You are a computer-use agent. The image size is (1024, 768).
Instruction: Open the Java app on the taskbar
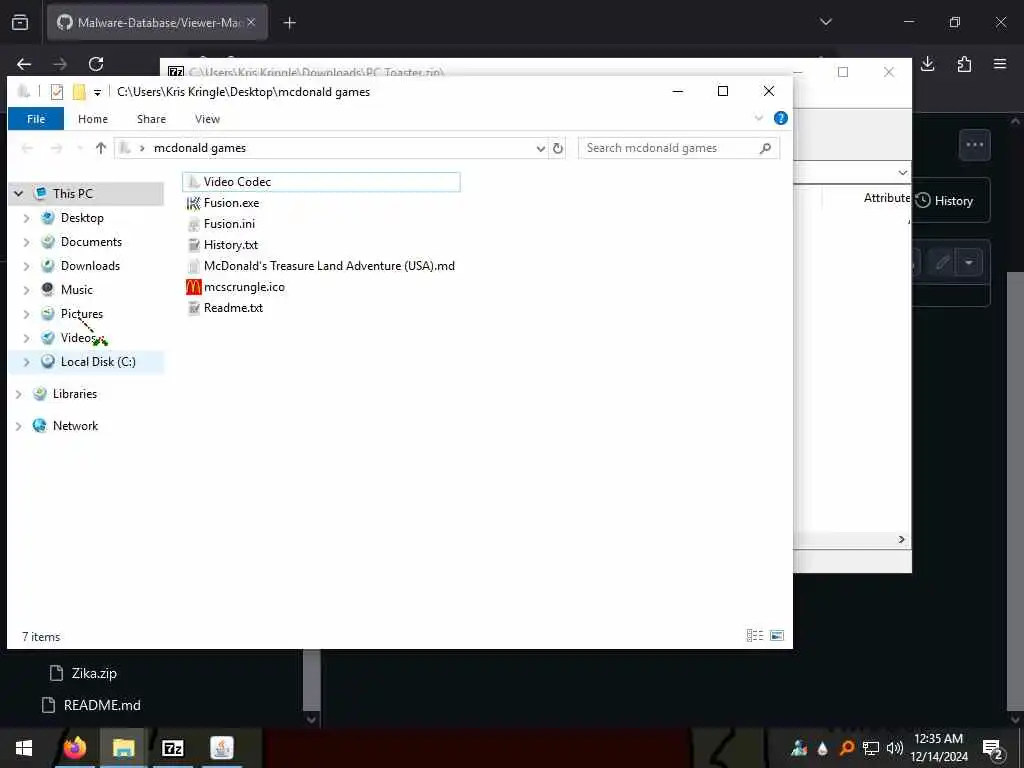[x=222, y=748]
